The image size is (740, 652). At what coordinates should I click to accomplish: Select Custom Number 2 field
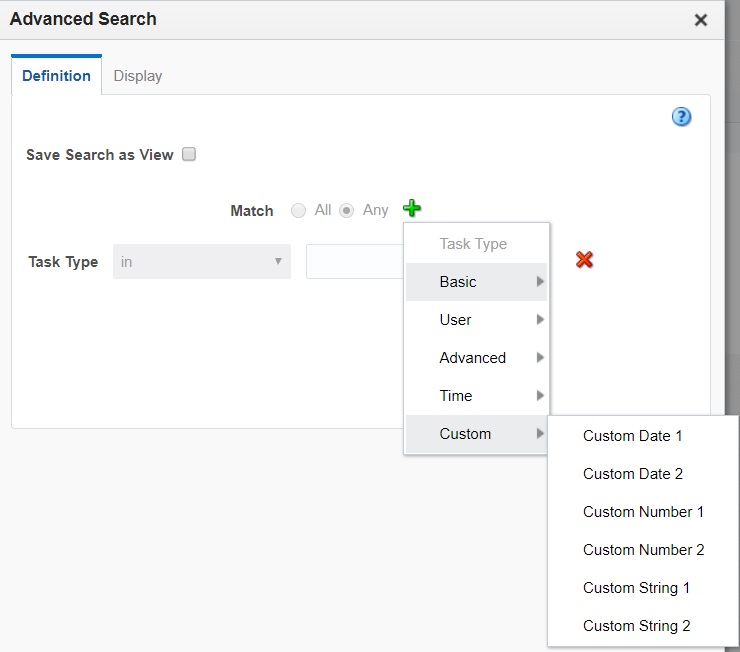[643, 550]
